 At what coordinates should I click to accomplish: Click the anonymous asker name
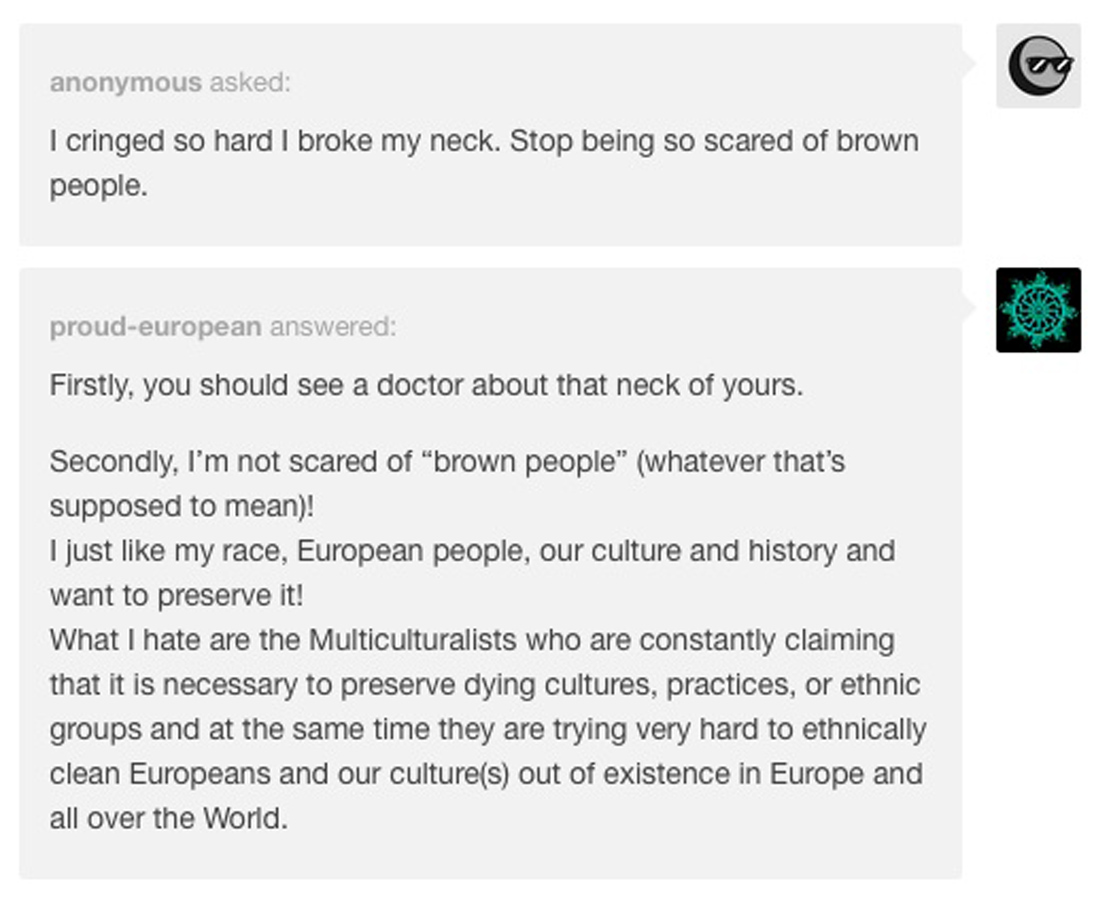[x=125, y=82]
